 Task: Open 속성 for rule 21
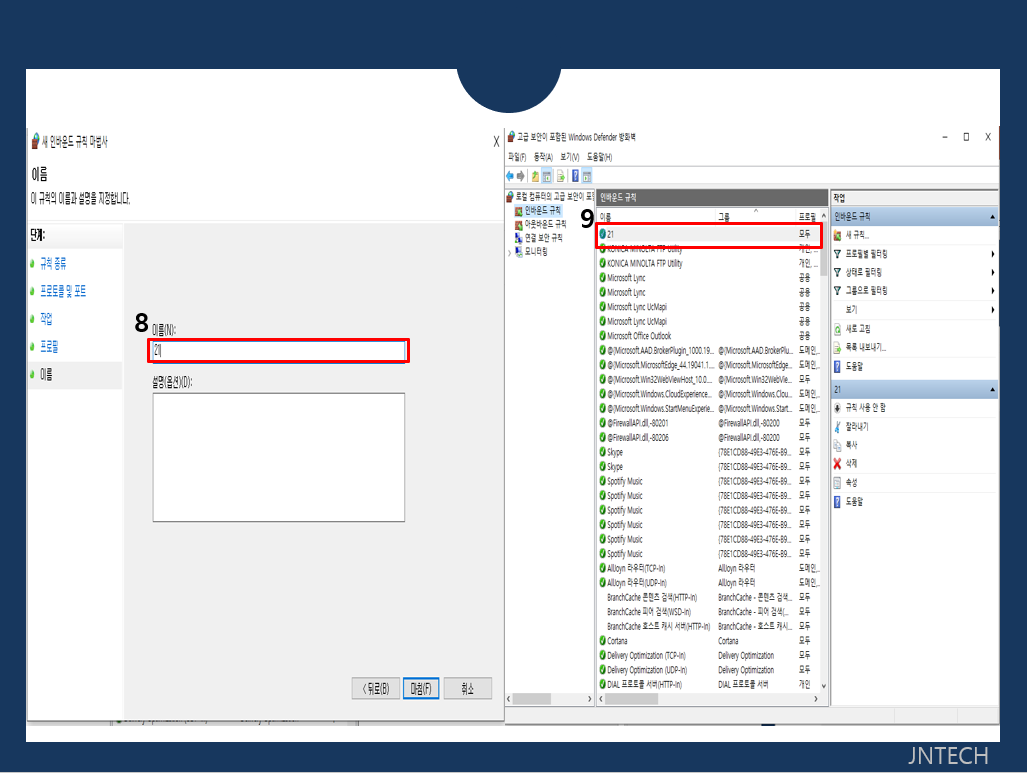click(x=851, y=483)
